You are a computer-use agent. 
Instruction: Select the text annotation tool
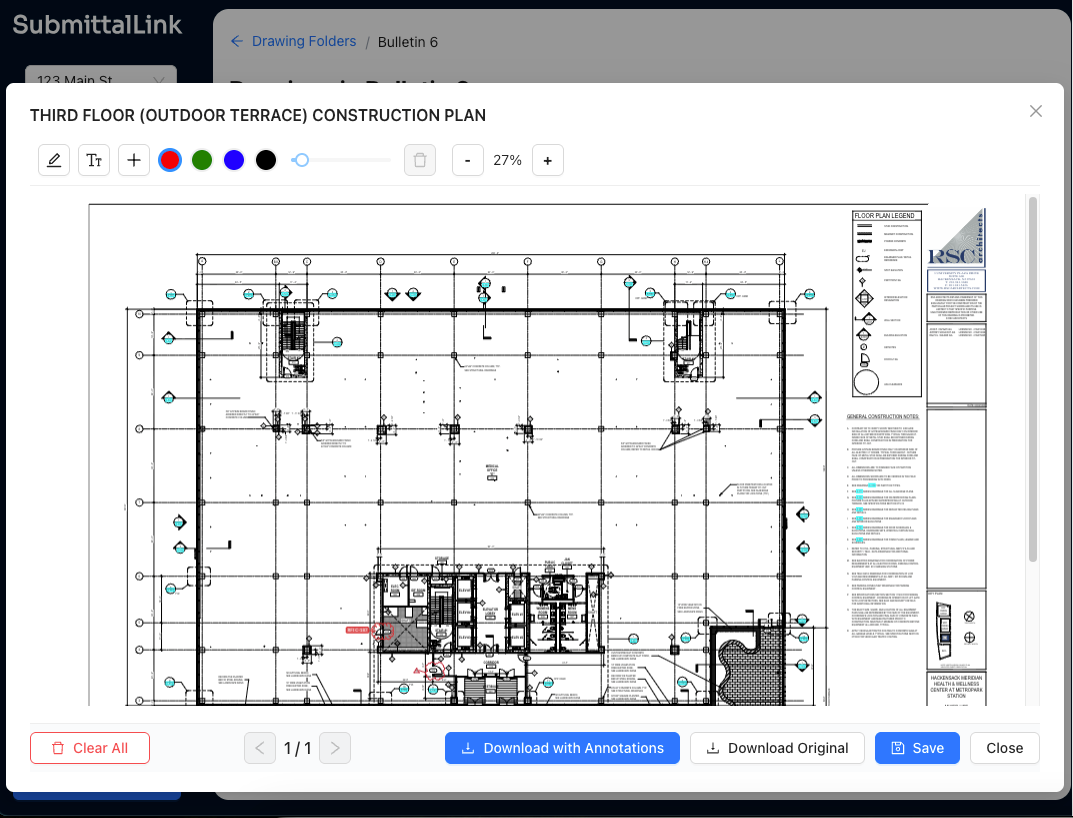[x=93, y=159]
